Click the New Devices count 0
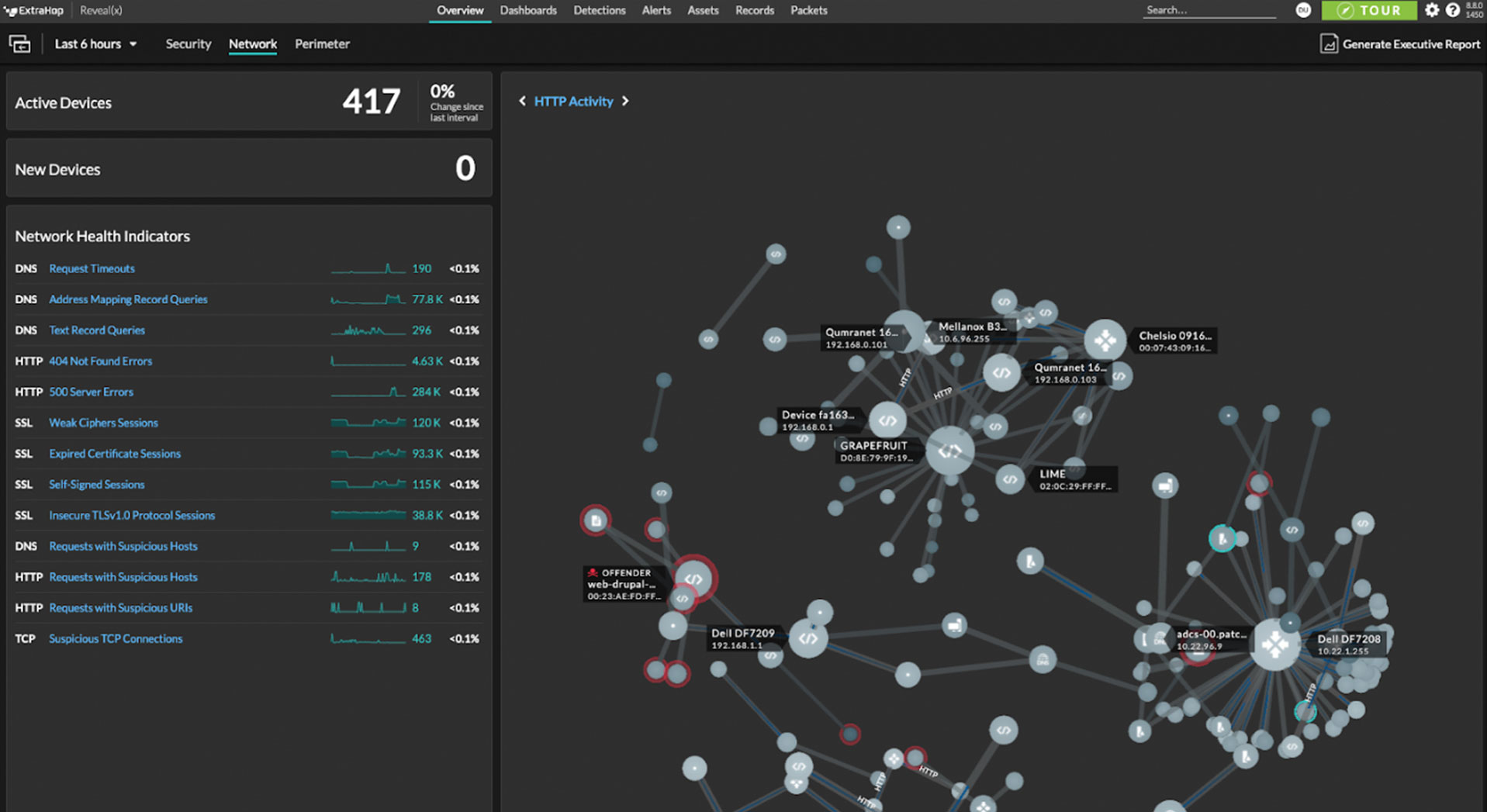This screenshot has height=812, width=1487. [x=465, y=168]
